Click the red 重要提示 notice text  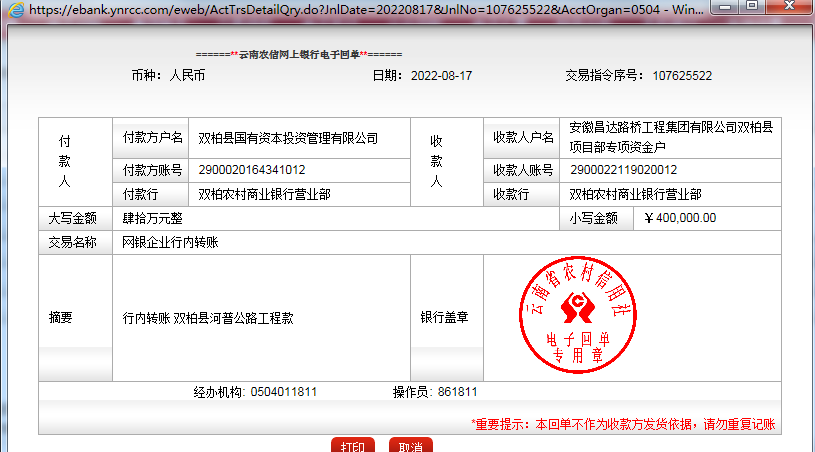pos(622,424)
